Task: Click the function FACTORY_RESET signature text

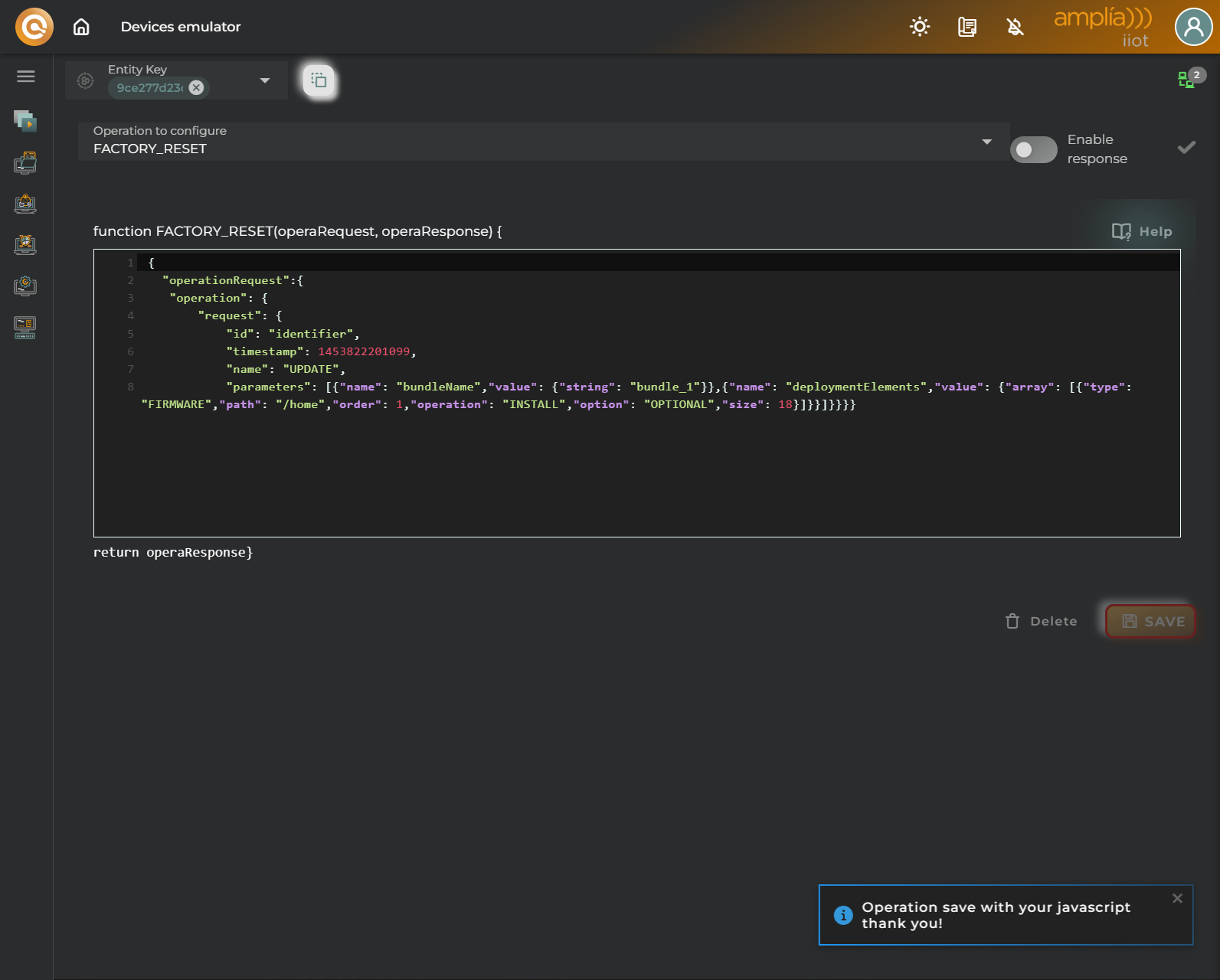Action: pyautogui.click(x=298, y=231)
